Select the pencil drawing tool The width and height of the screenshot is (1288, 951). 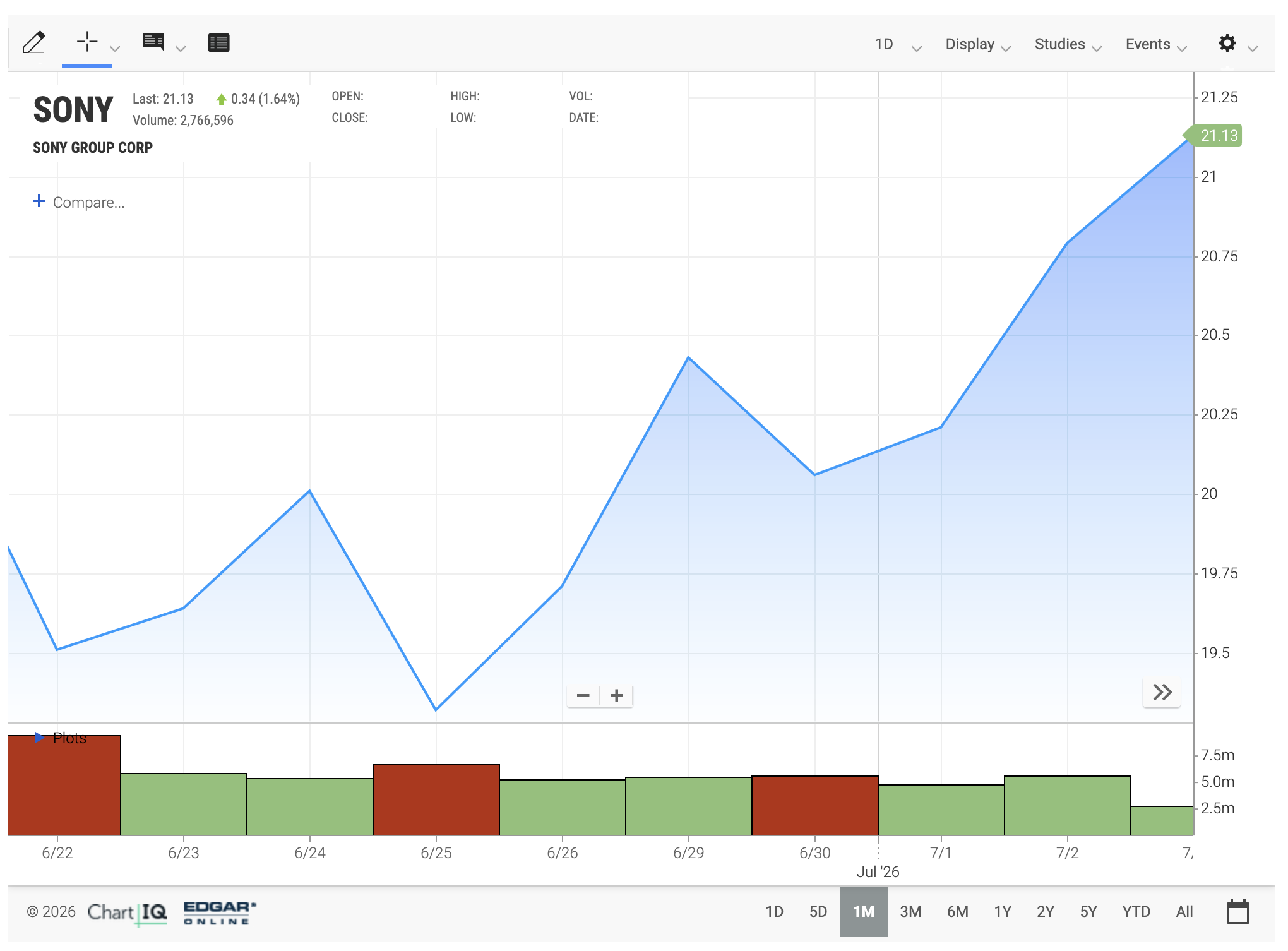(x=34, y=43)
